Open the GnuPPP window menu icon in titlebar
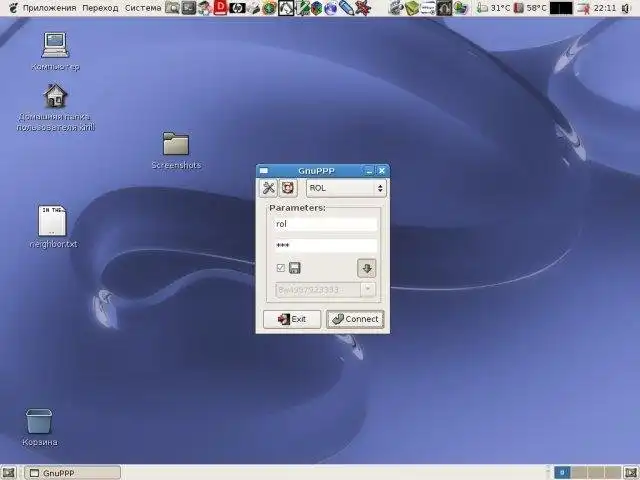640x480 pixels. pyautogui.click(x=264, y=171)
